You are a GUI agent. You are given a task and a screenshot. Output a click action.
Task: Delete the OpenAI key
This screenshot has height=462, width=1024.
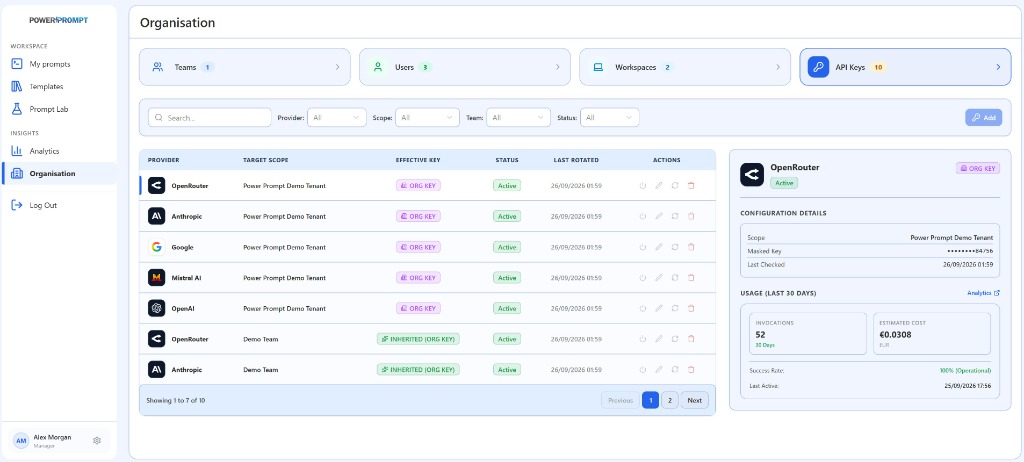691,308
